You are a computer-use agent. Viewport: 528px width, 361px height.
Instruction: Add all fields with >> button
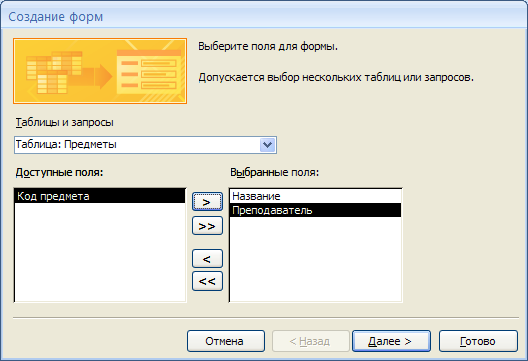(x=207, y=226)
